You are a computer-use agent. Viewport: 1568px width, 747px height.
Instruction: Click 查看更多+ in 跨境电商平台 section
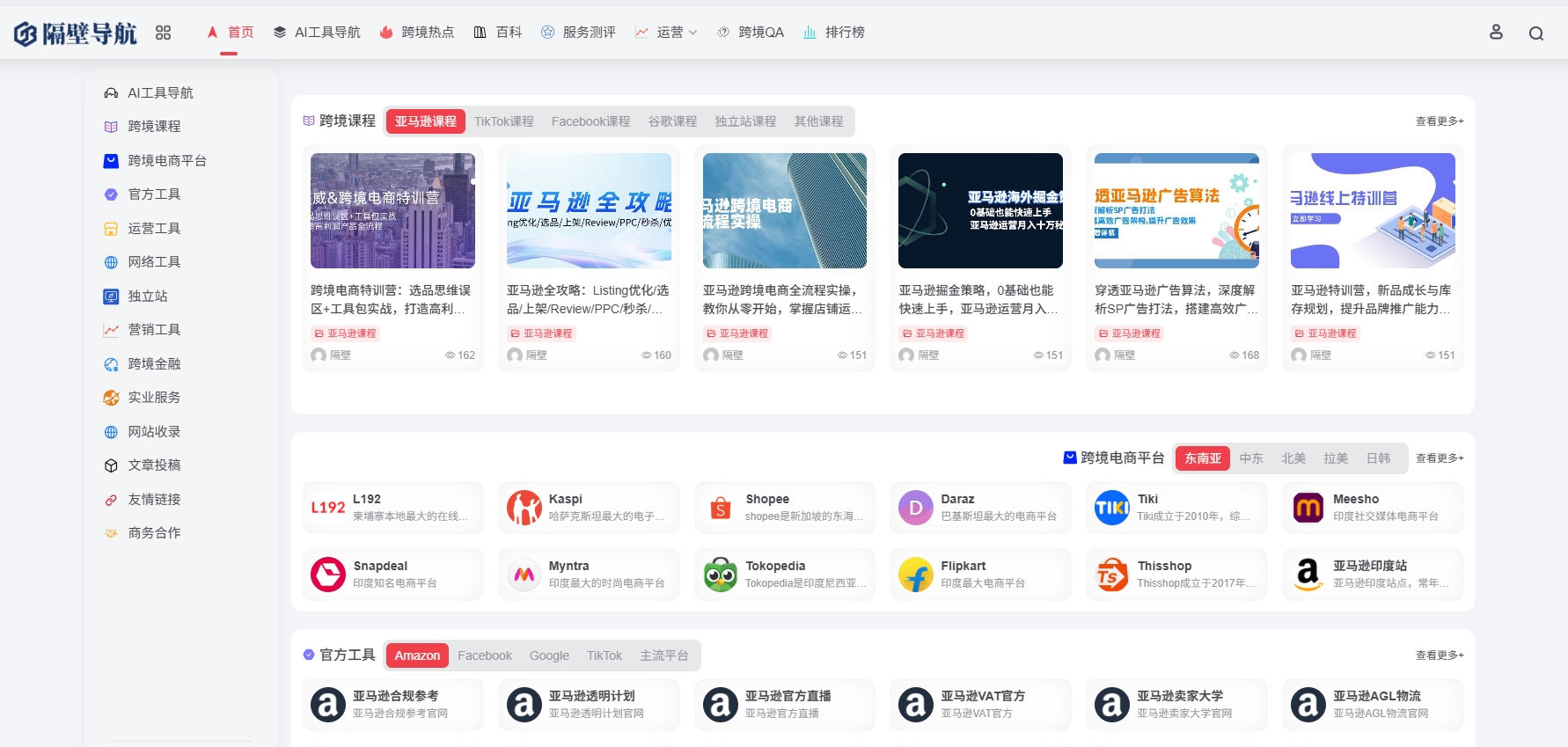click(1440, 458)
